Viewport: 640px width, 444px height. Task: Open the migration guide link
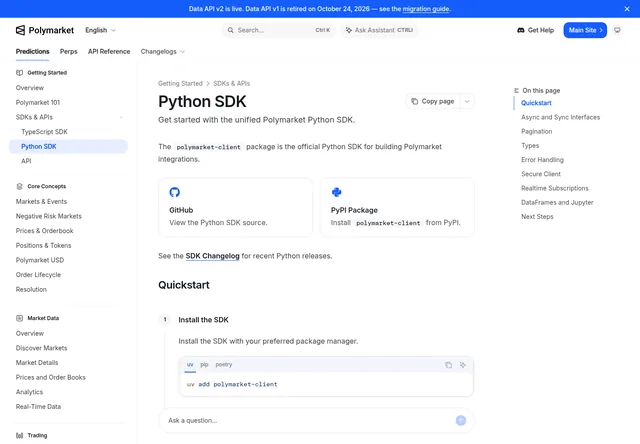(x=426, y=9)
